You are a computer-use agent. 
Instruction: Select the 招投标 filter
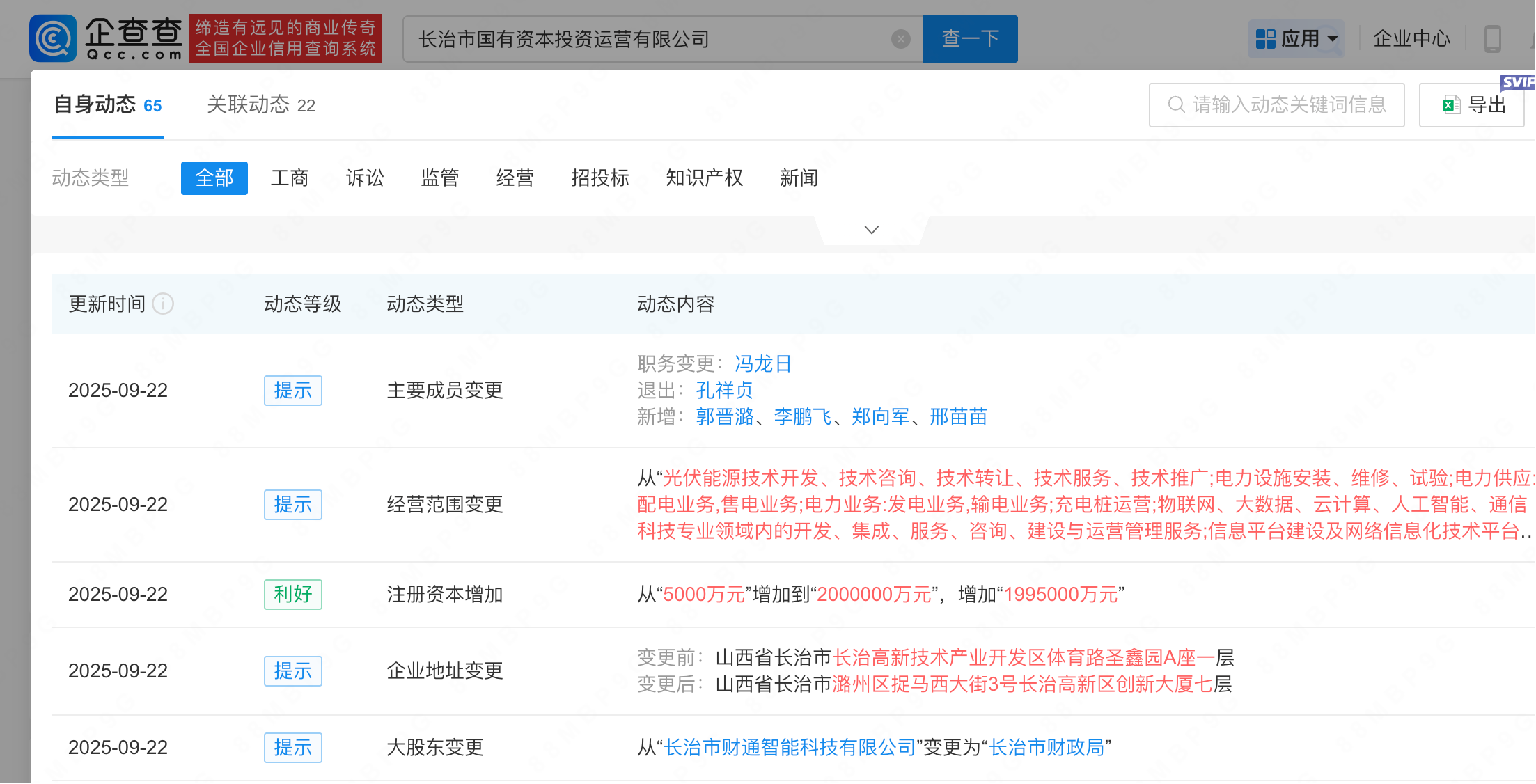point(600,178)
